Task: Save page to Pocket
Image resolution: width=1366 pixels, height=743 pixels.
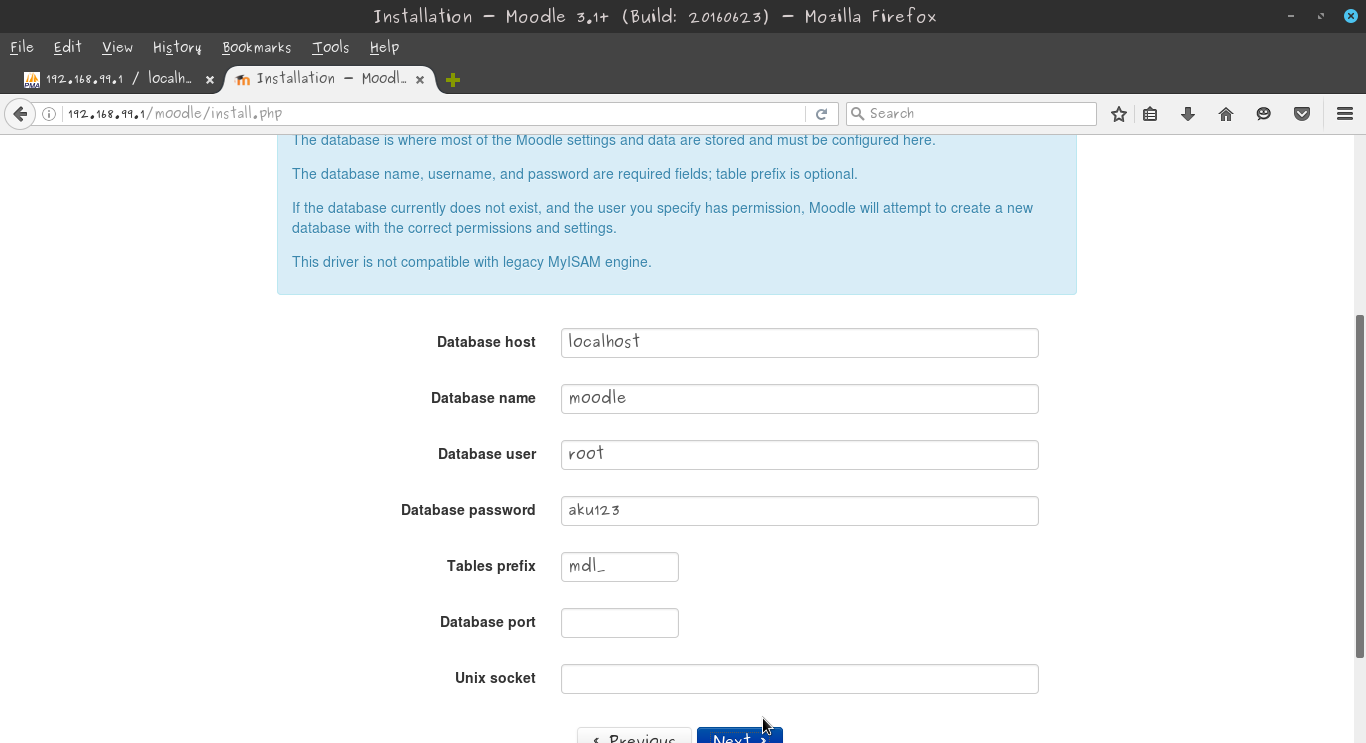Action: pos(1302,114)
